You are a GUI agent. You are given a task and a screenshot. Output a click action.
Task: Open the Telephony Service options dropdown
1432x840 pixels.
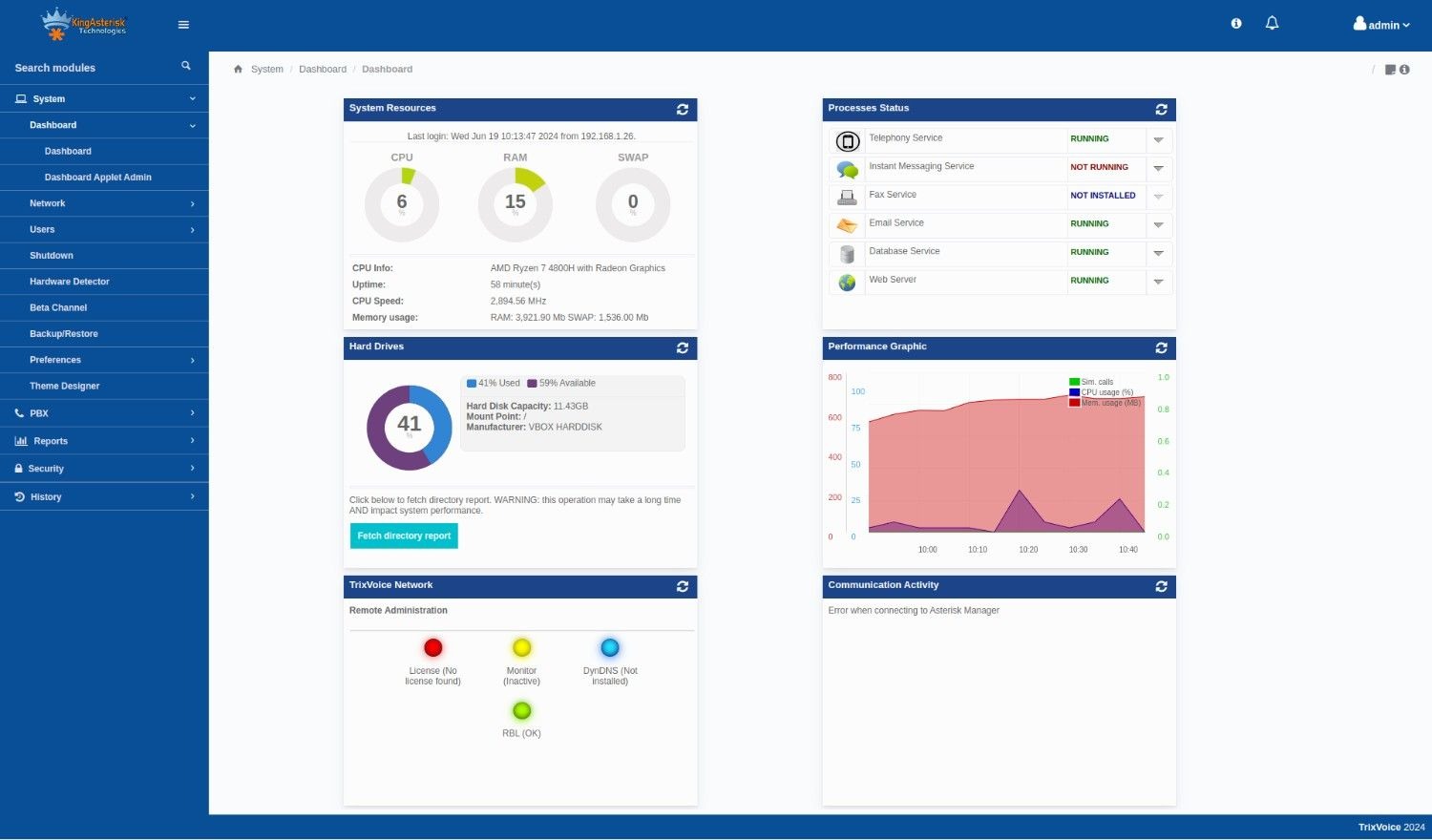1158,140
